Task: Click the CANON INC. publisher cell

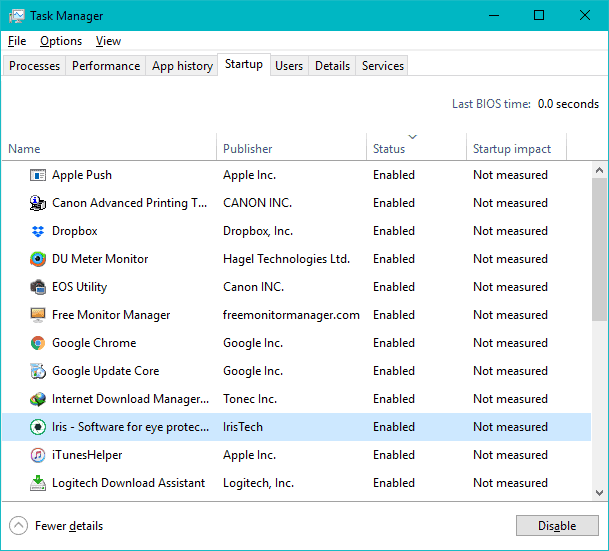Action: (x=258, y=203)
